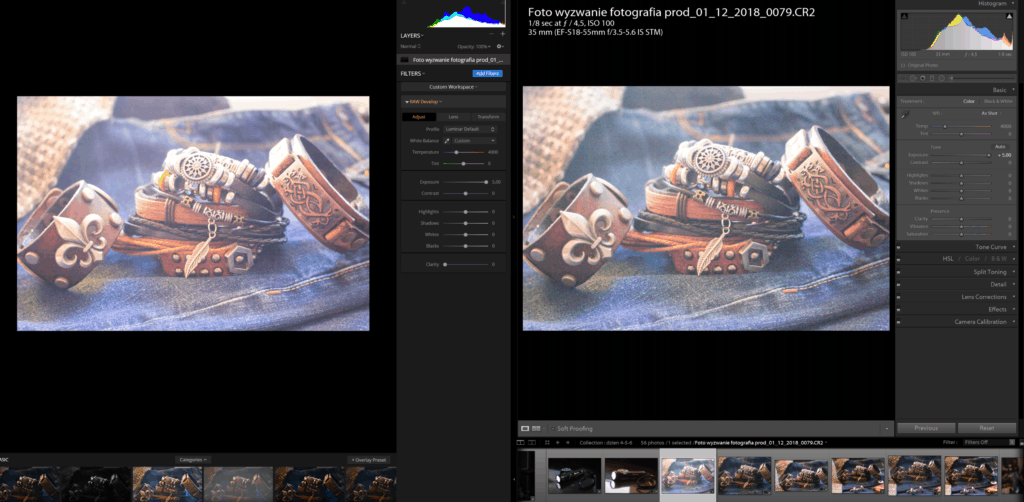
Task: Add a new layer with plus icon
Action: 502,34
